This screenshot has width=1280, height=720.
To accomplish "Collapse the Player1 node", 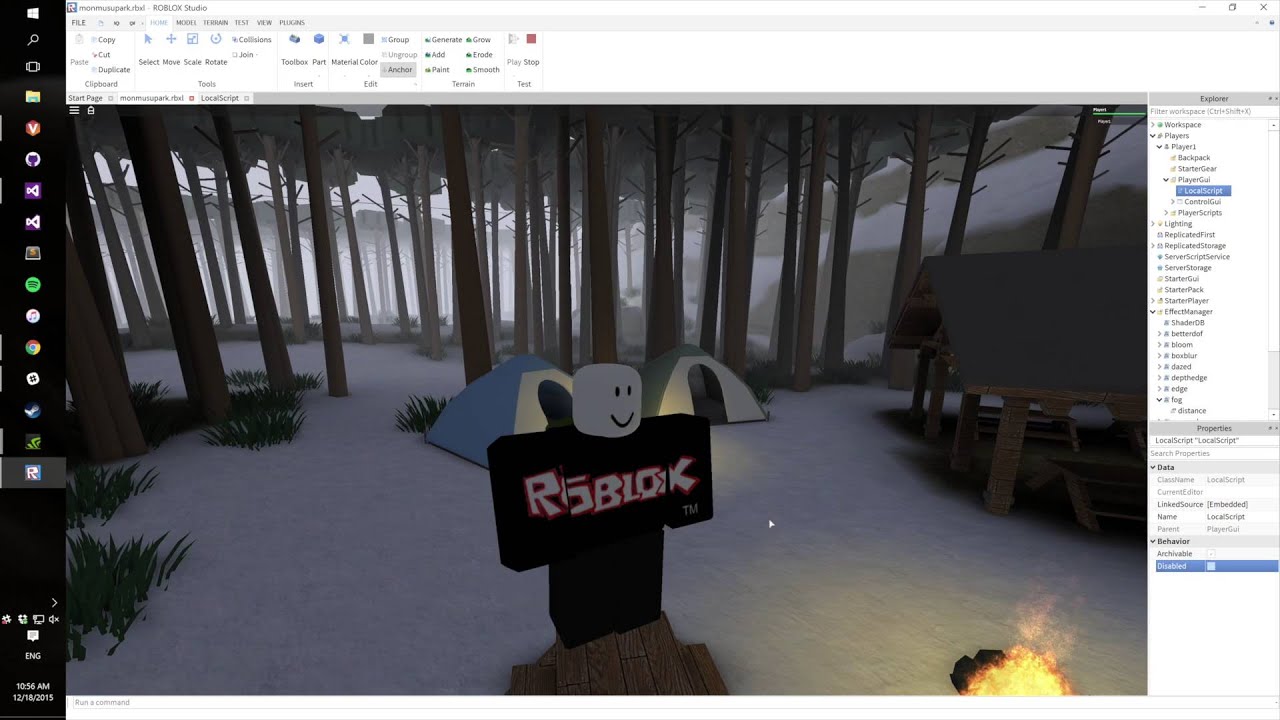I will [x=1160, y=147].
